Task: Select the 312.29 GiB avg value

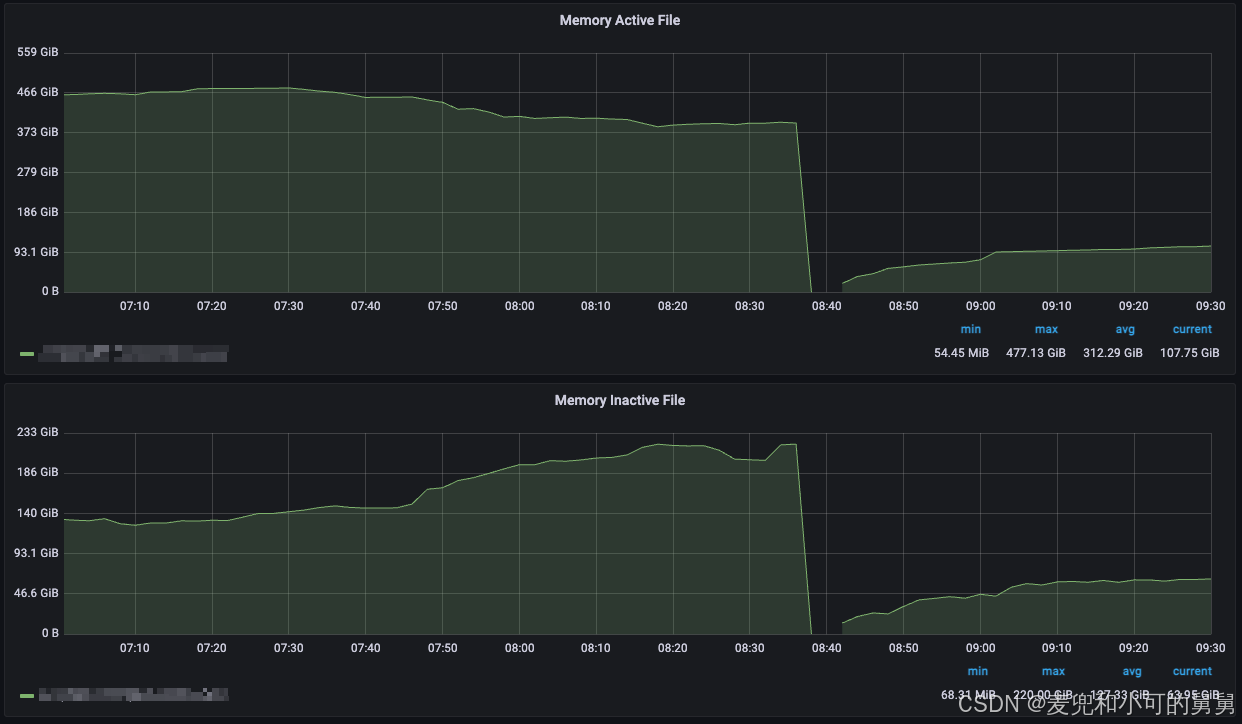Action: point(1113,353)
